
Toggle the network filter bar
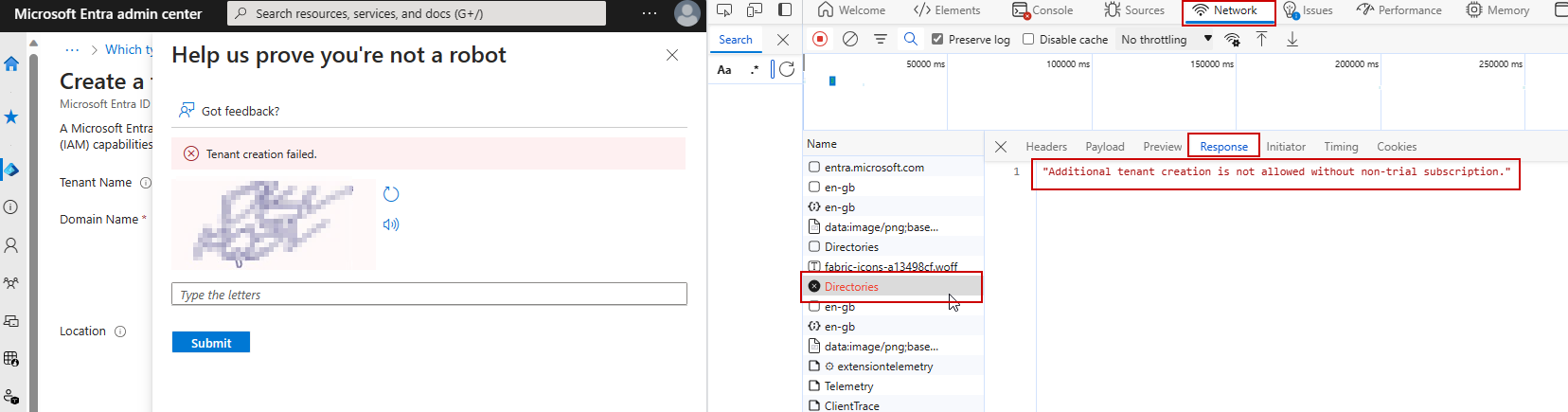(x=880, y=39)
